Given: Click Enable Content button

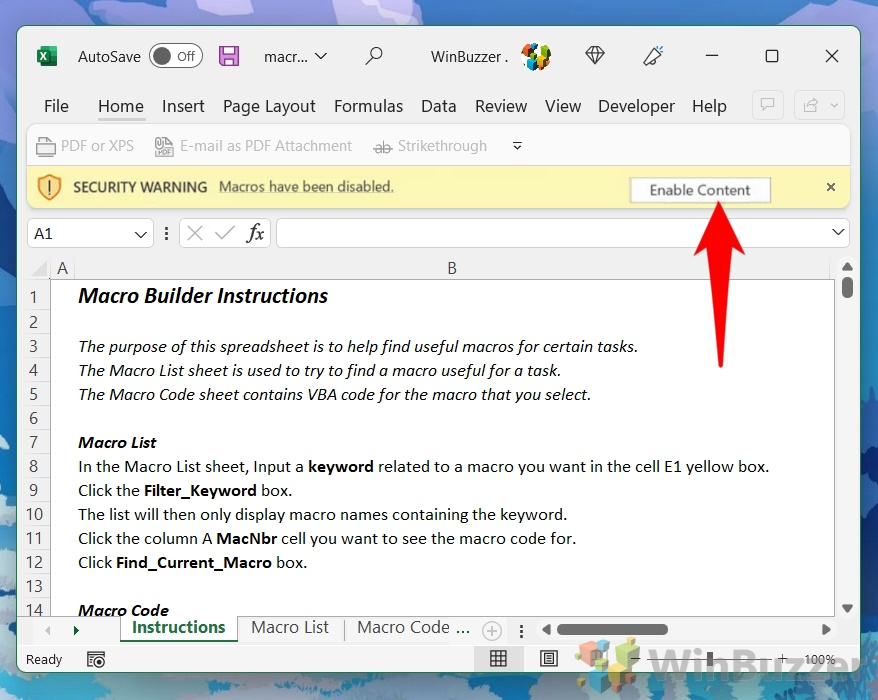Looking at the screenshot, I should [700, 190].
